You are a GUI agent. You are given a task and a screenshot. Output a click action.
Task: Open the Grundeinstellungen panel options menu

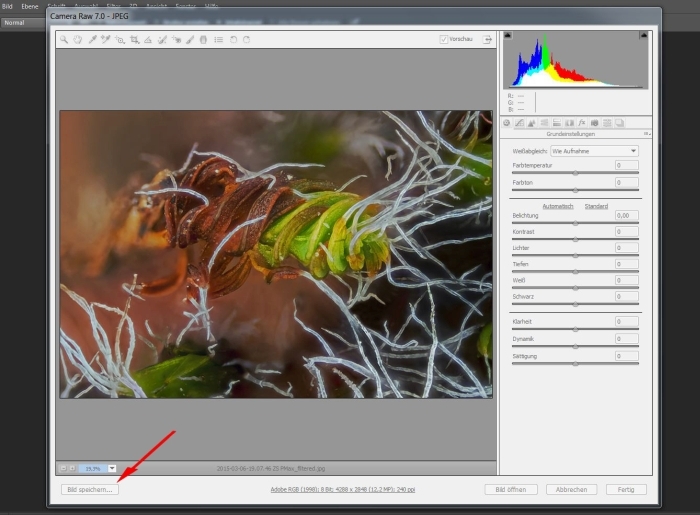click(646, 133)
